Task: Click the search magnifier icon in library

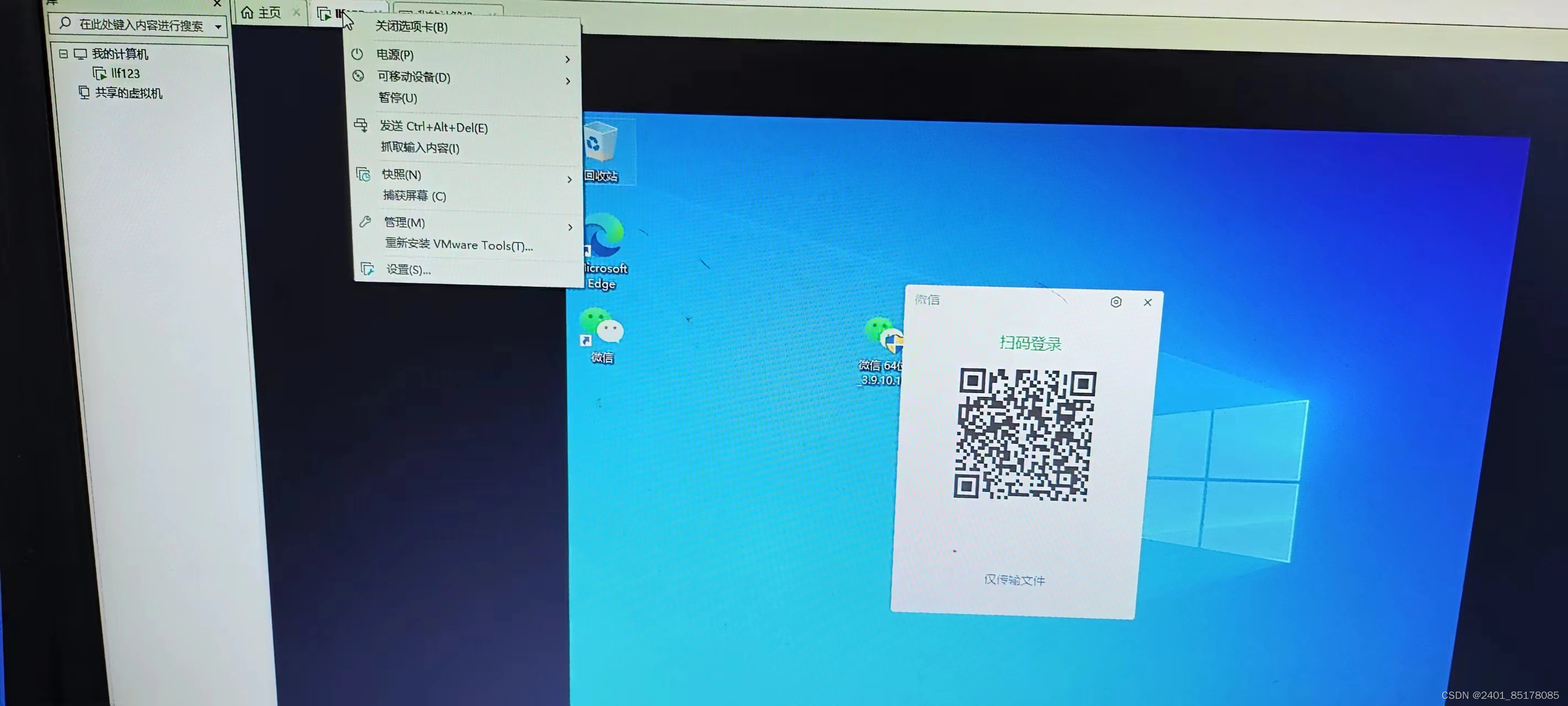Action: (x=65, y=24)
